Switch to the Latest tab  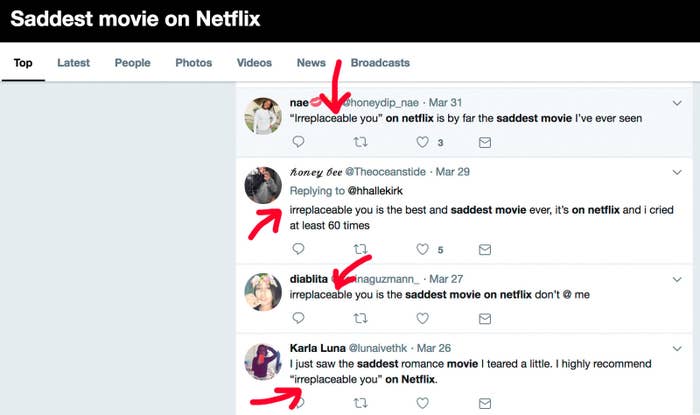73,63
